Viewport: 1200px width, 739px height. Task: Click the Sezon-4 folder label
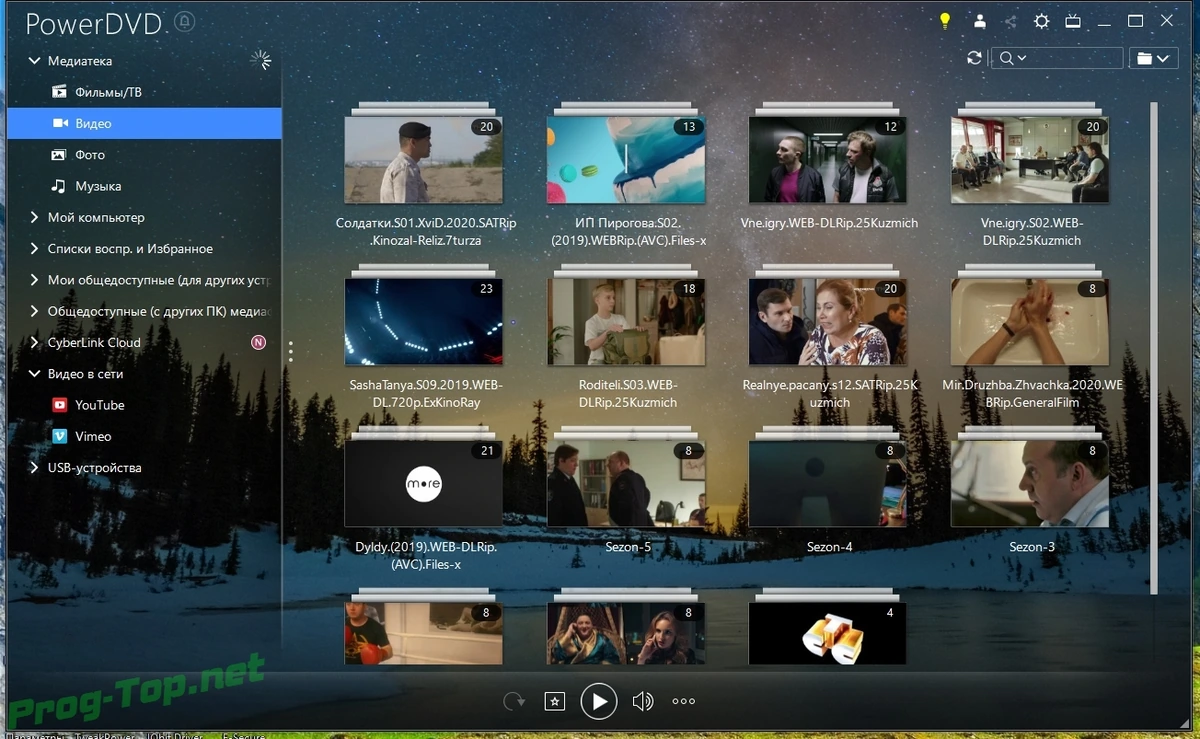click(x=830, y=547)
